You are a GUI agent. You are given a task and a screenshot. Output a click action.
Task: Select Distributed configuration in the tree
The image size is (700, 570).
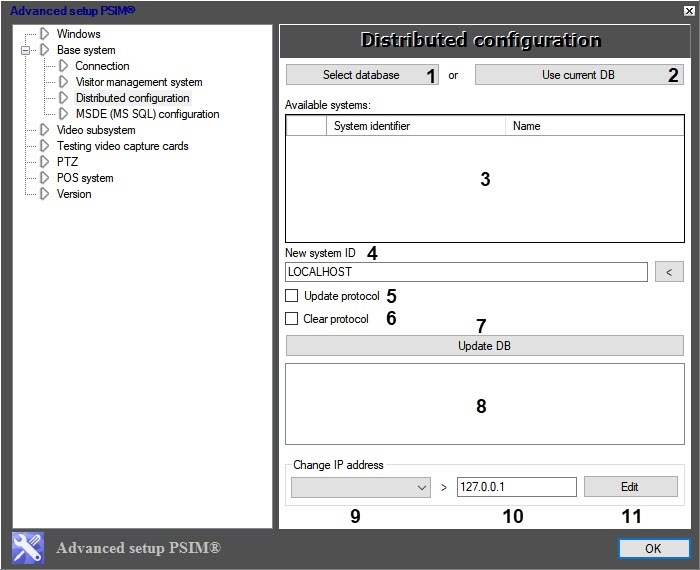click(x=133, y=98)
